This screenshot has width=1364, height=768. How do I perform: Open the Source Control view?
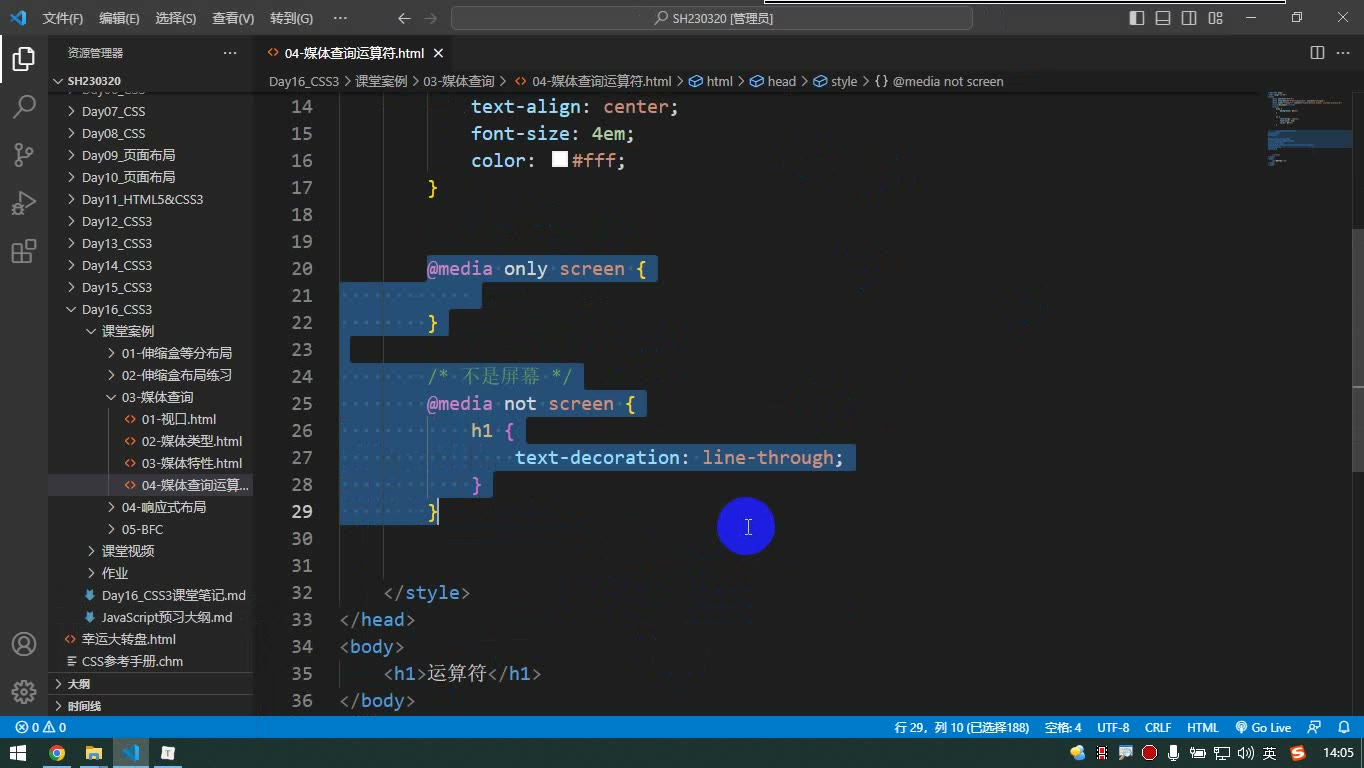pyautogui.click(x=24, y=154)
